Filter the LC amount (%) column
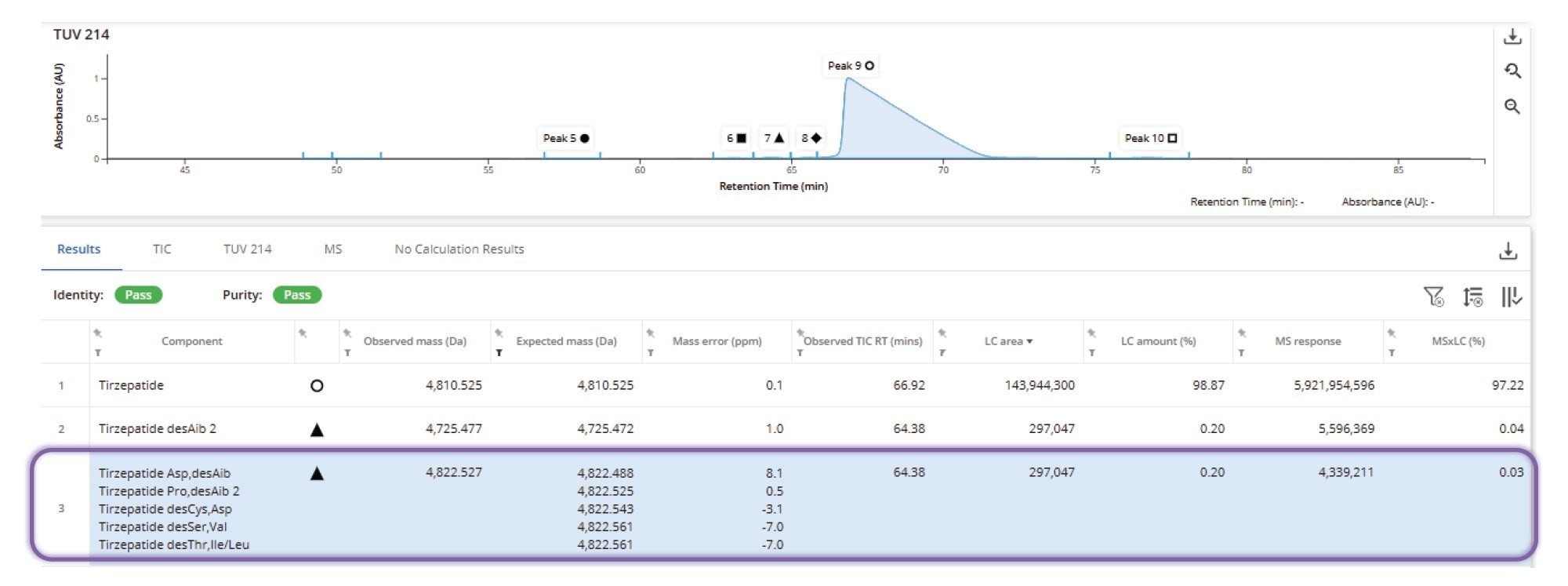This screenshot has width=1568, height=586. [1092, 353]
